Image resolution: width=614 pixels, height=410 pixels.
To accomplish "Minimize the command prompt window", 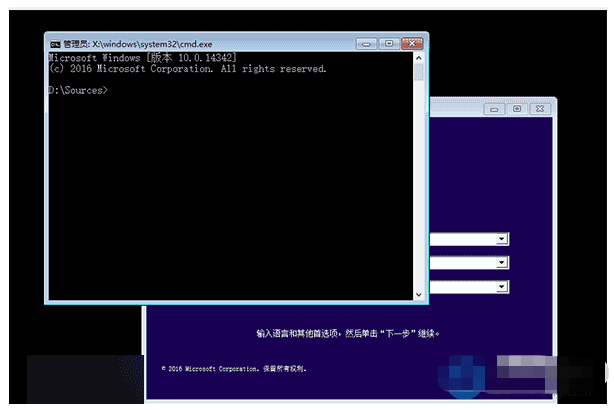I will tap(368, 44).
